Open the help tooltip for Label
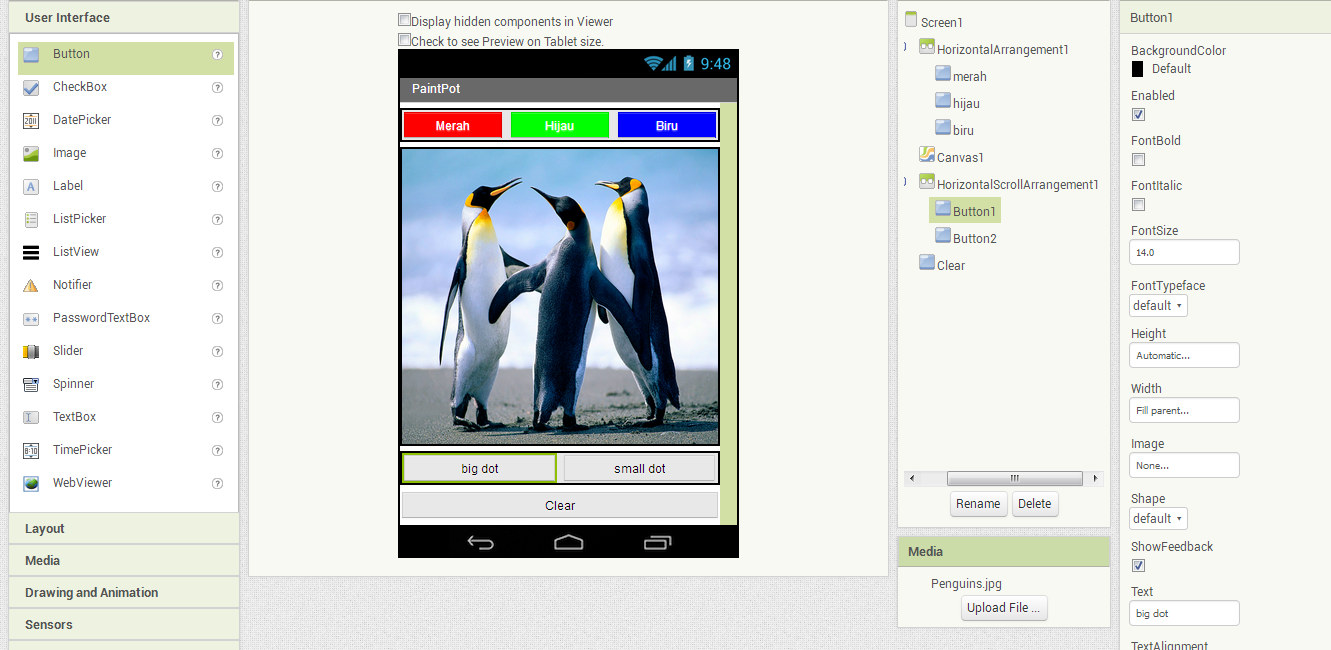The height and width of the screenshot is (650, 1331). click(x=217, y=186)
